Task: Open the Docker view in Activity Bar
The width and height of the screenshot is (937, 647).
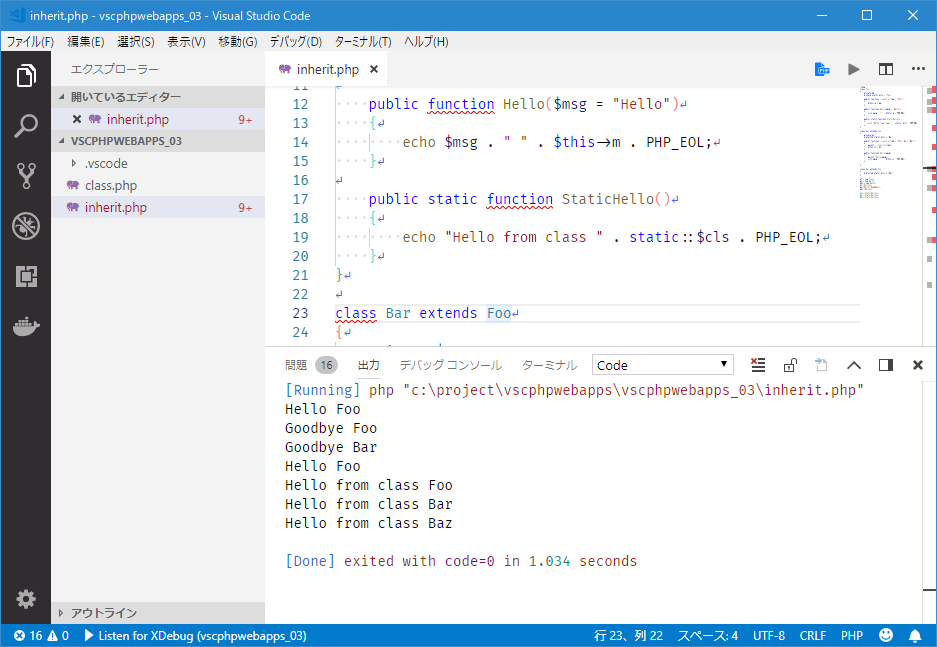Action: tap(25, 324)
